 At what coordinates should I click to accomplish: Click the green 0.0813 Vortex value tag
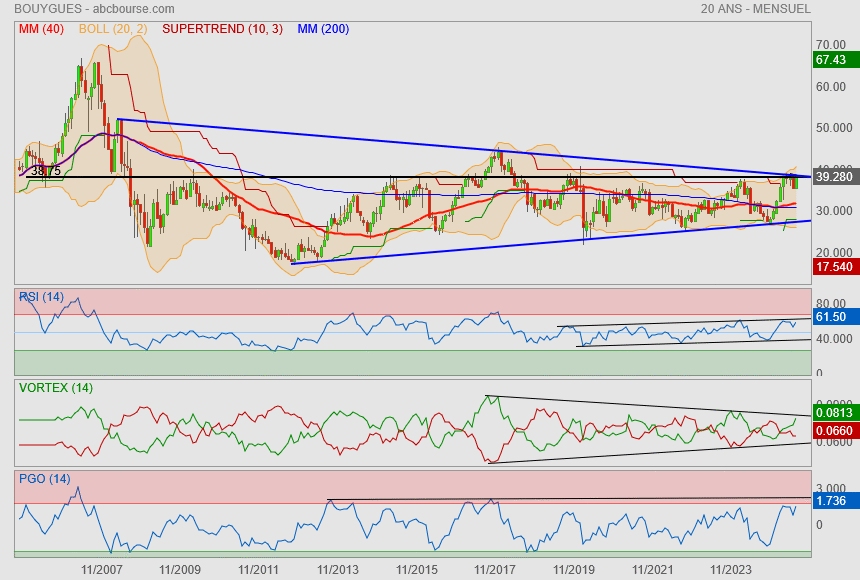[835, 413]
